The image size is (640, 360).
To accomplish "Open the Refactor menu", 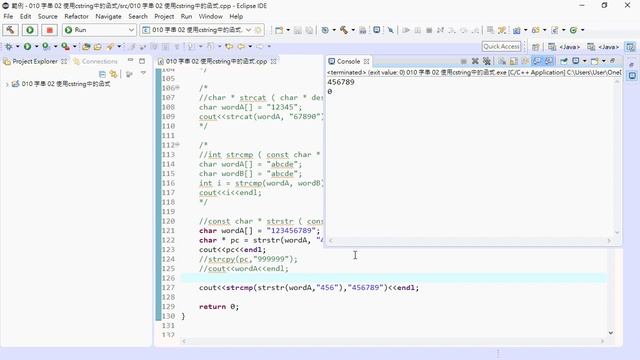I will click(x=76, y=16).
